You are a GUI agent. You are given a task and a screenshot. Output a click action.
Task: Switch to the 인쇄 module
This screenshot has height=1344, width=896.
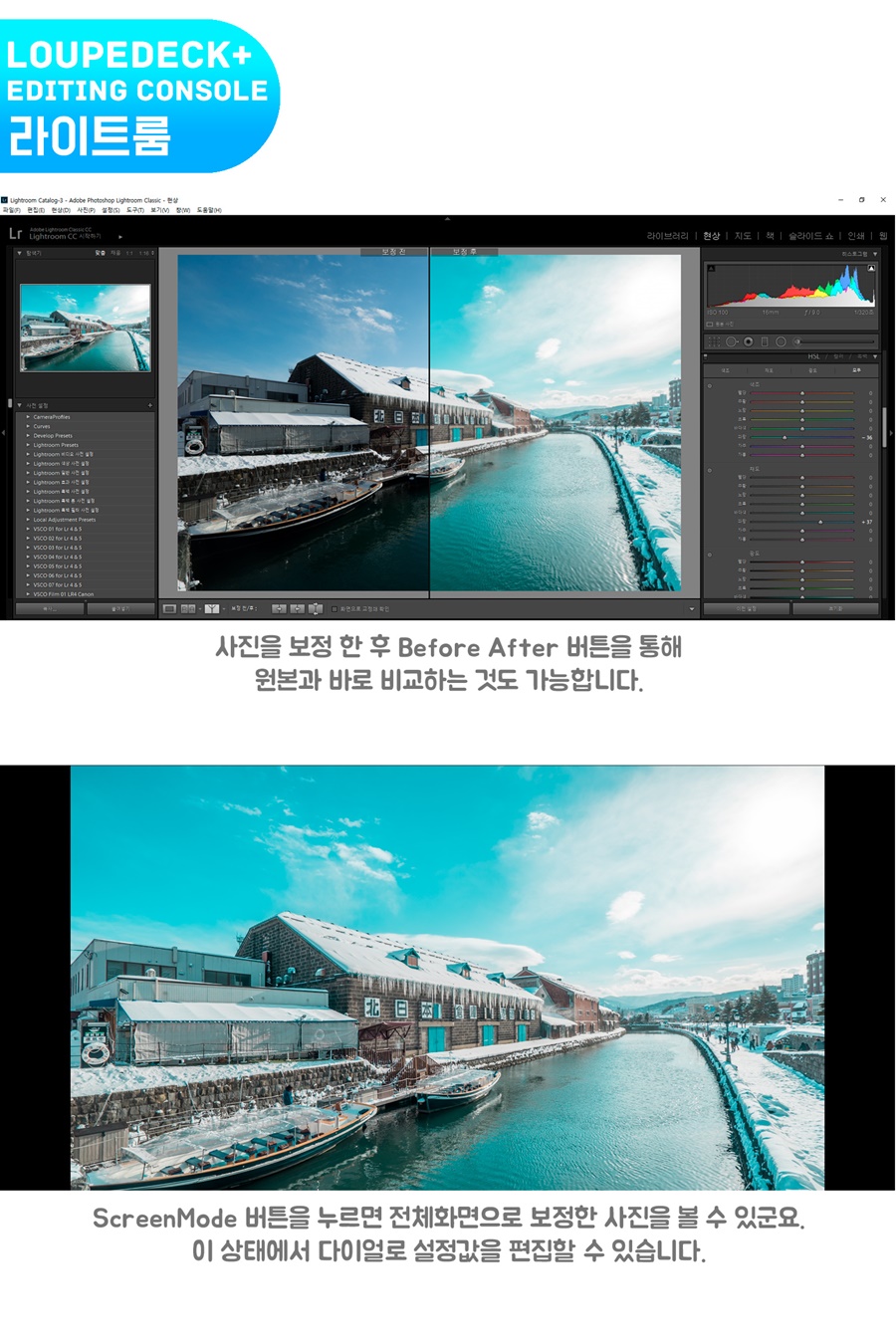pos(856,236)
